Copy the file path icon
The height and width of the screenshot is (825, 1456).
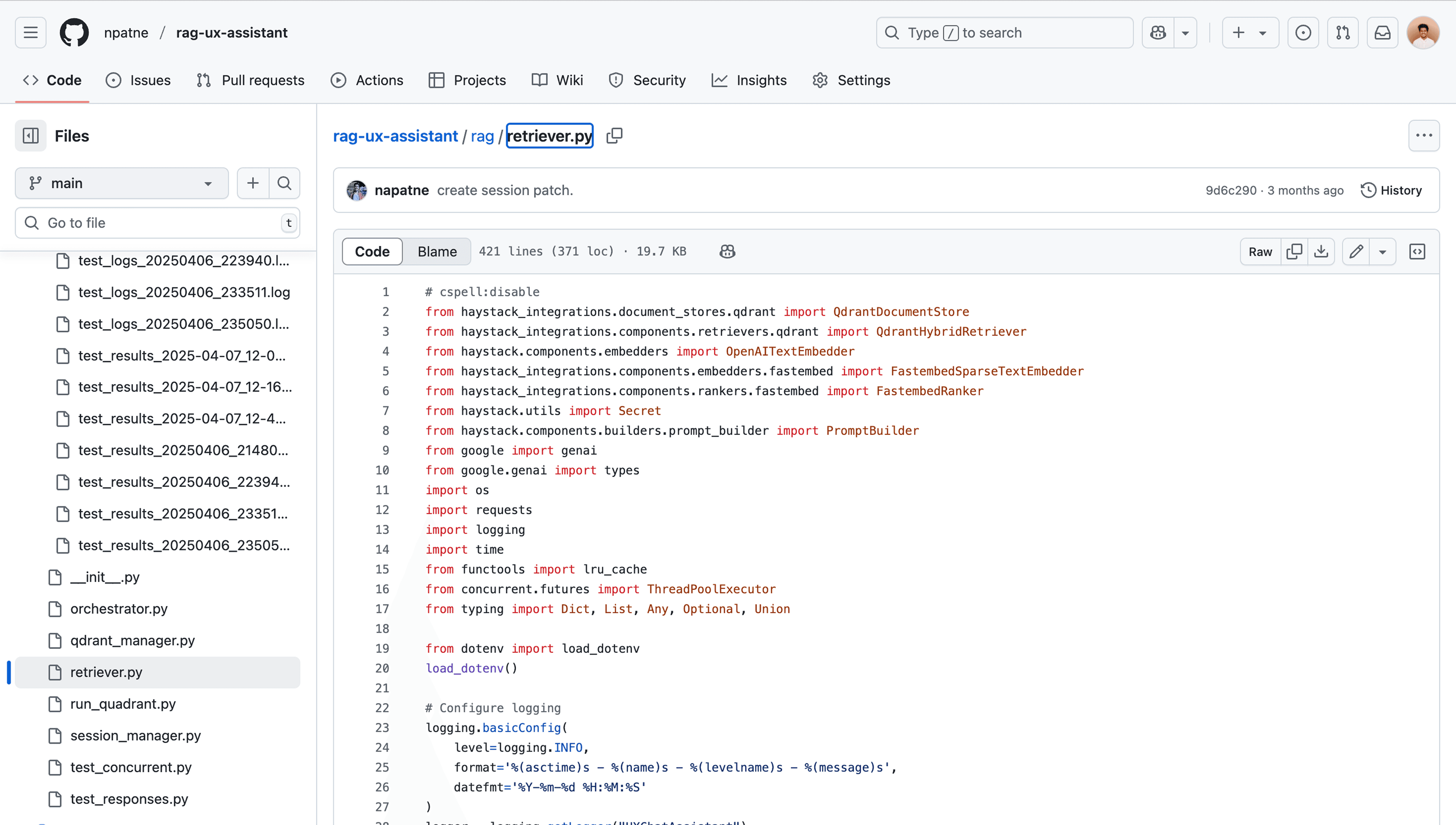614,135
